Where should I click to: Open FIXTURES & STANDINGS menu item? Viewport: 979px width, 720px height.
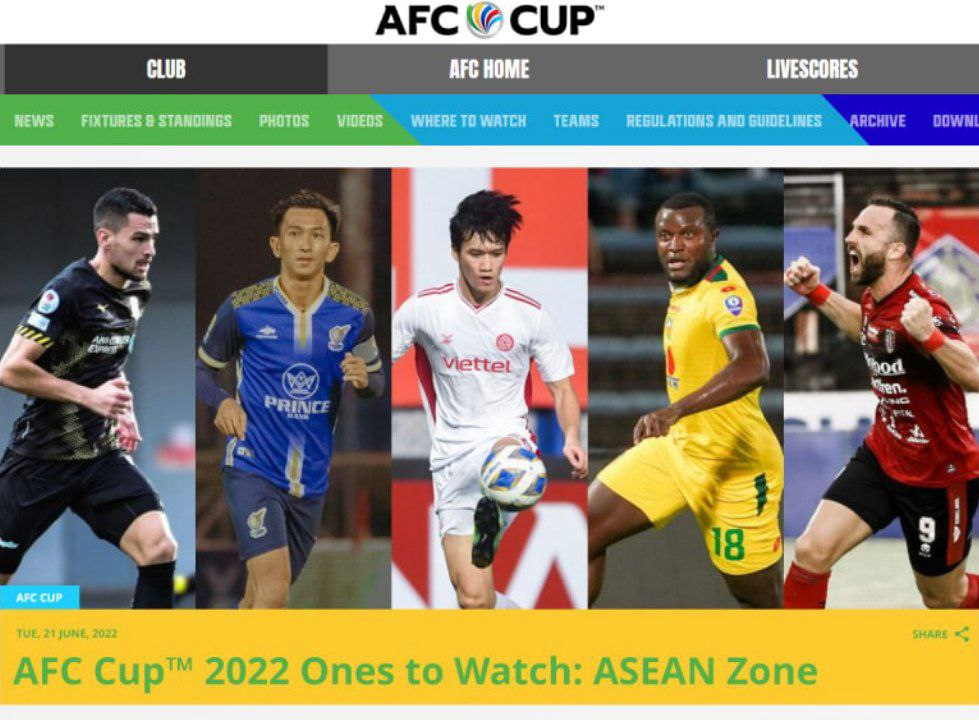[x=156, y=121]
